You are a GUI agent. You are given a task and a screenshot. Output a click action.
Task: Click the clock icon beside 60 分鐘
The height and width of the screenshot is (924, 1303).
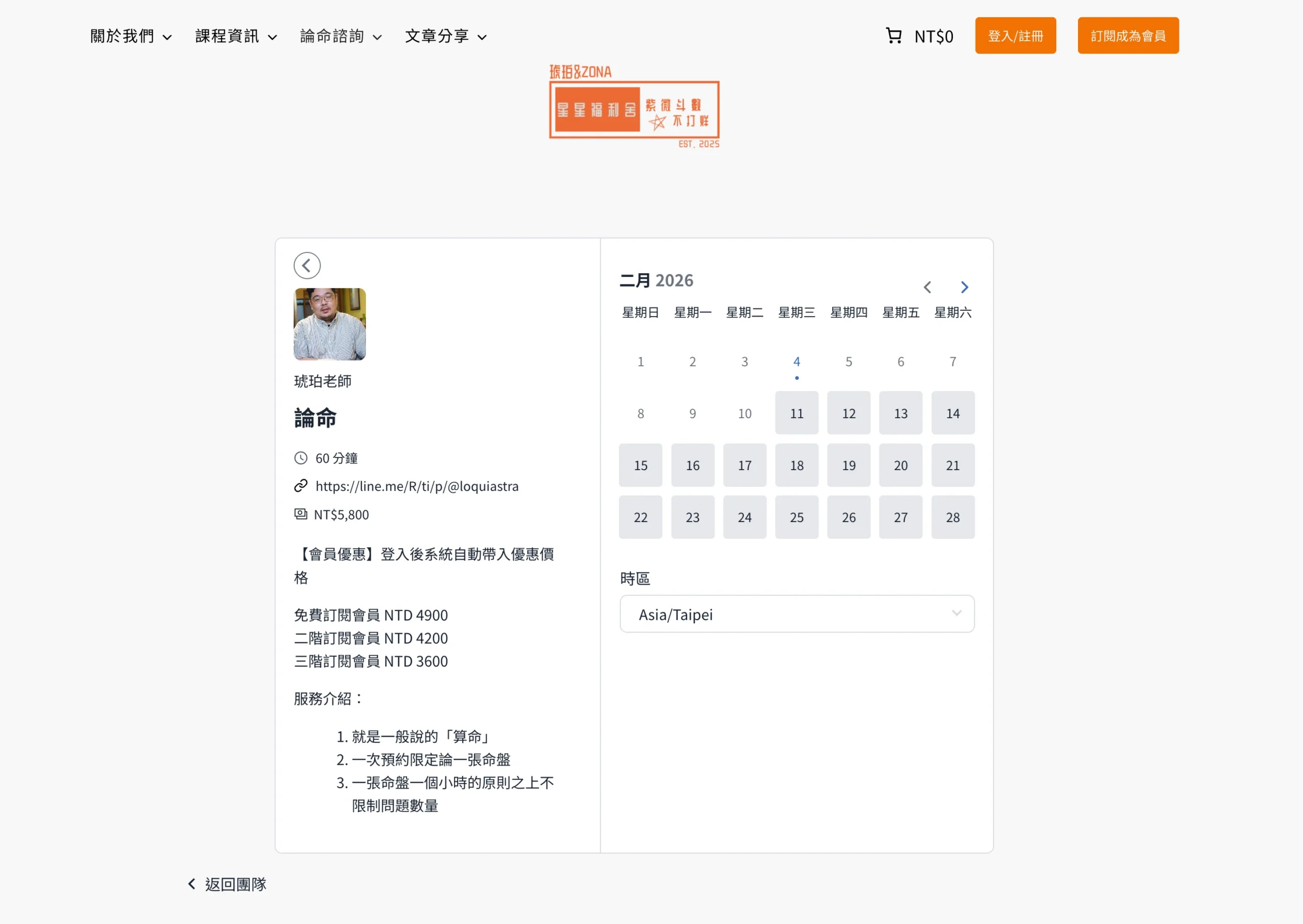click(x=300, y=458)
